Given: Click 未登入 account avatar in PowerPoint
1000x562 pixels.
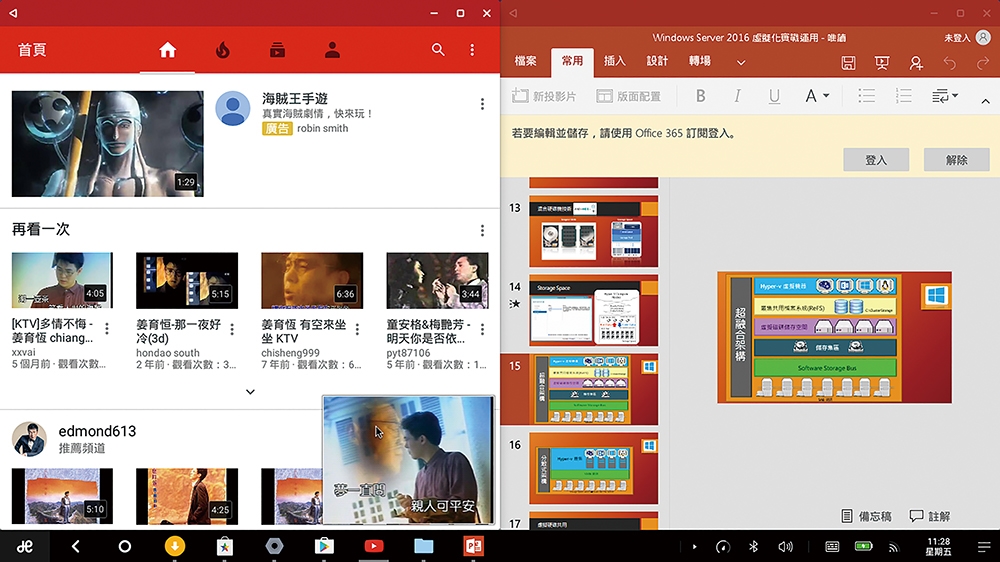Looking at the screenshot, I should tap(983, 38).
